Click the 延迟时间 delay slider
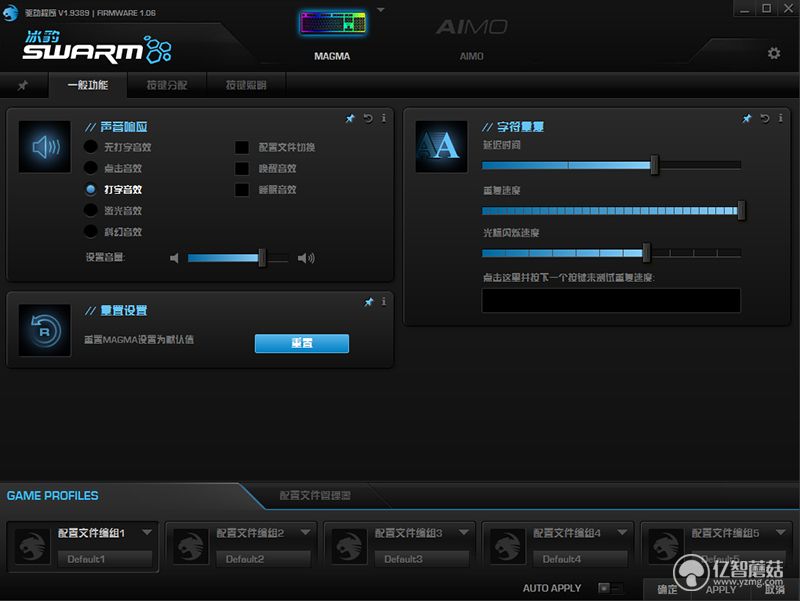Screen dimensions: 800x601 tap(611, 165)
